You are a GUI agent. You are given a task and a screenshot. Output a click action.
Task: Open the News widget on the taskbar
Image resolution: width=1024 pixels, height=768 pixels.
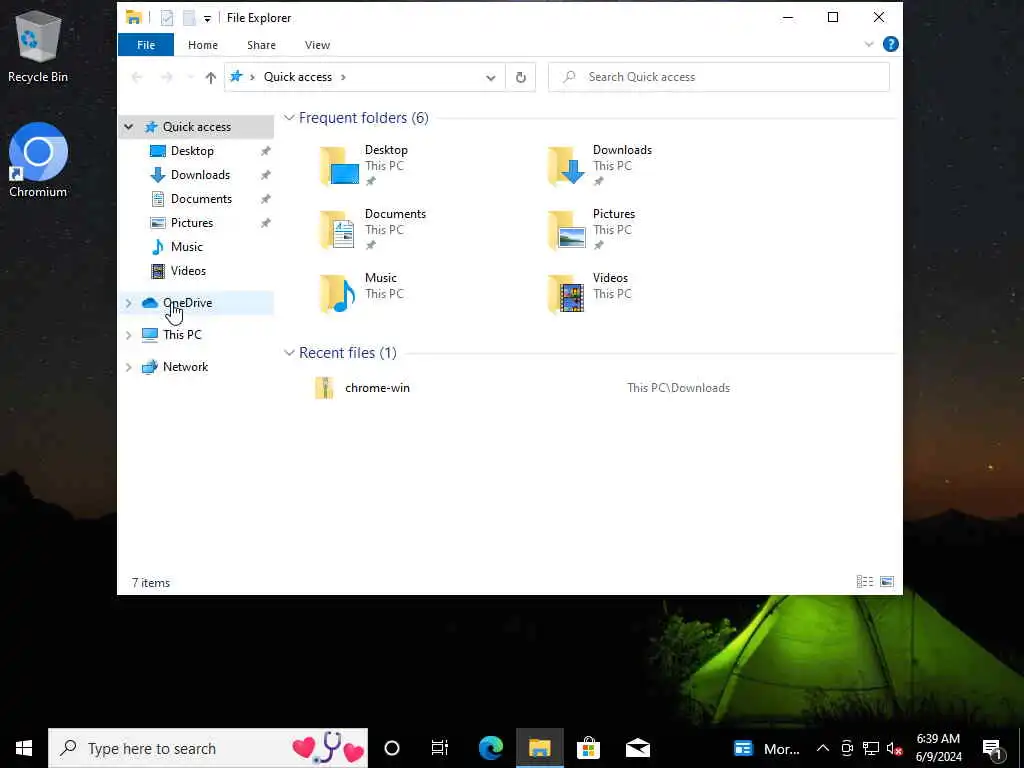coord(767,749)
